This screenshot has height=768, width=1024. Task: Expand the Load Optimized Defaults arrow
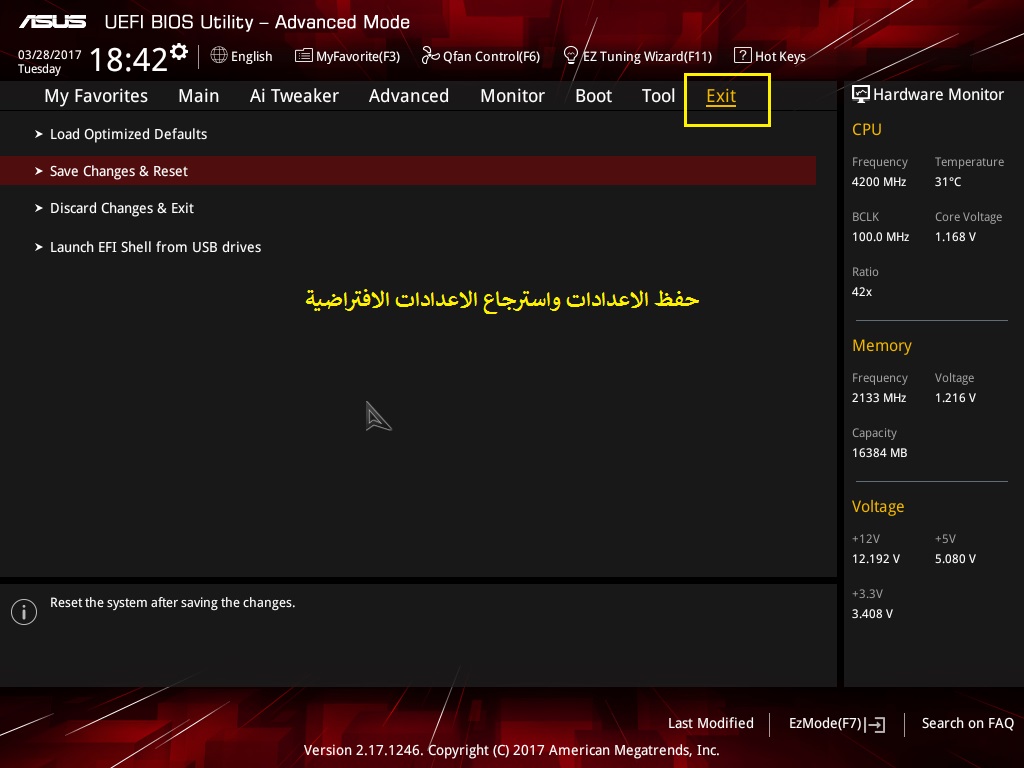pyautogui.click(x=39, y=134)
